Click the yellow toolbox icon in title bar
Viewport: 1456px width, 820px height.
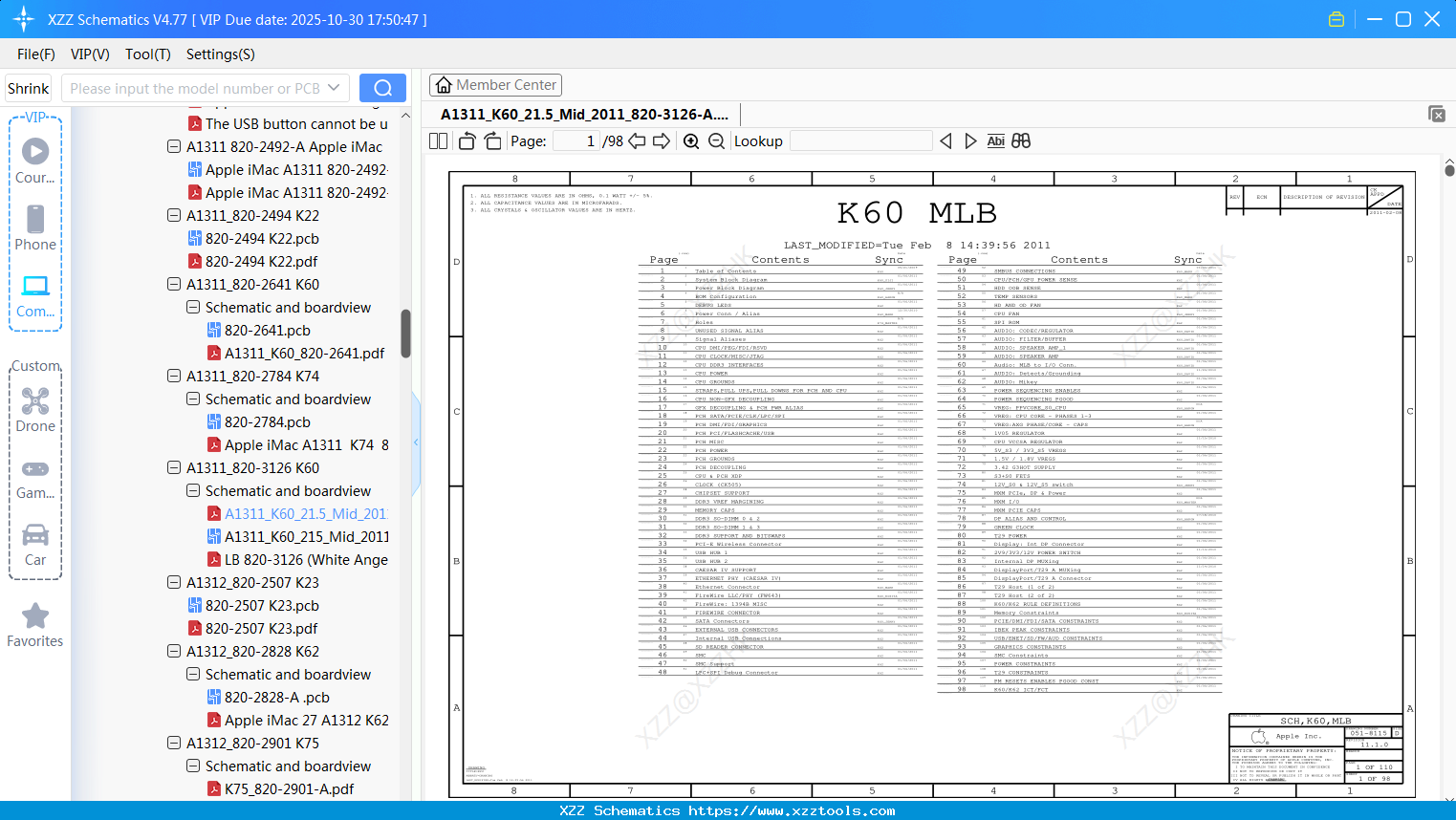pyautogui.click(x=1336, y=19)
